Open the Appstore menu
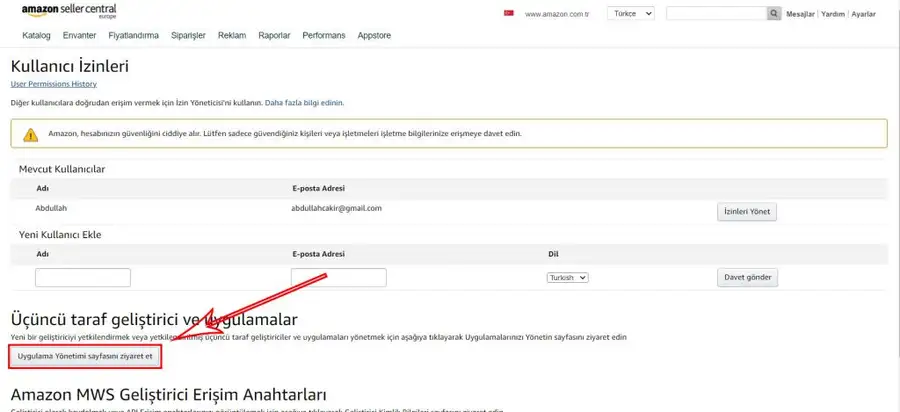 (x=374, y=36)
